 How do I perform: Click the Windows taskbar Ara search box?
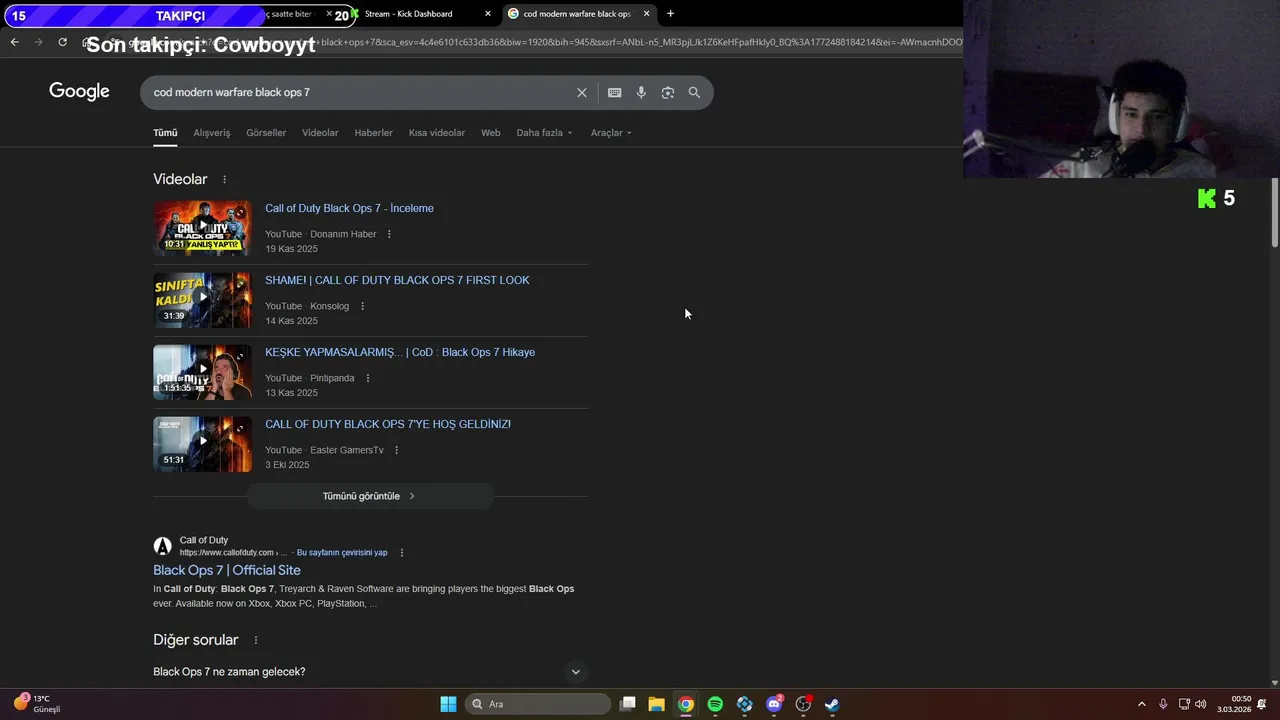539,704
